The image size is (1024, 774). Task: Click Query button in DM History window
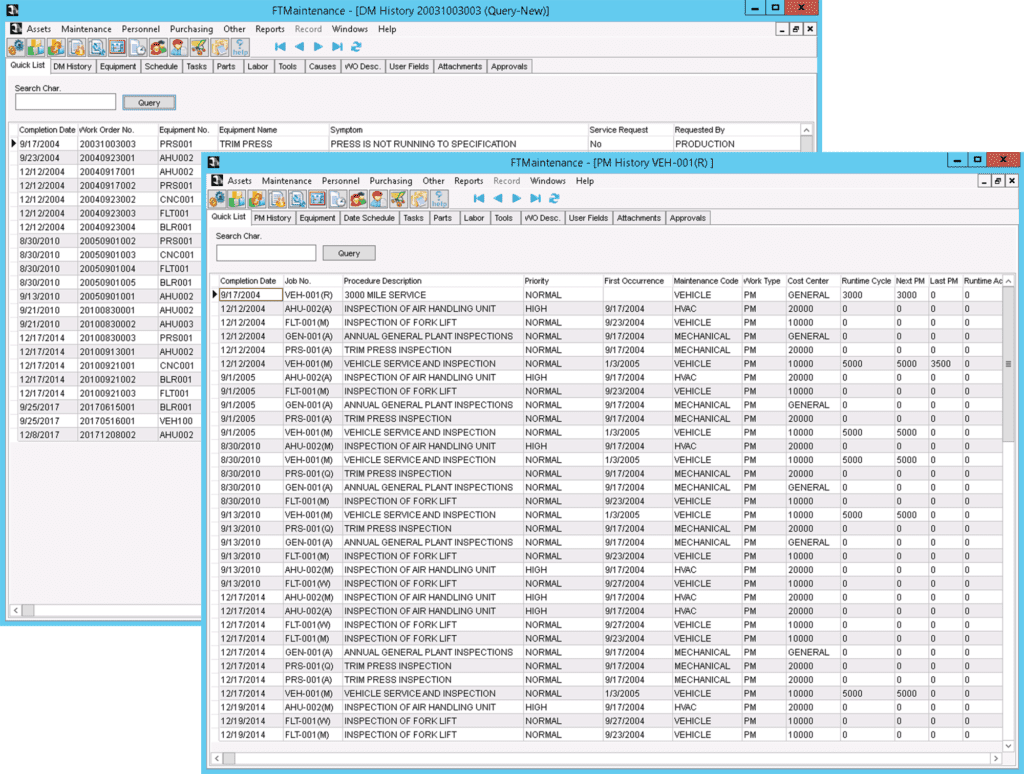pos(149,103)
